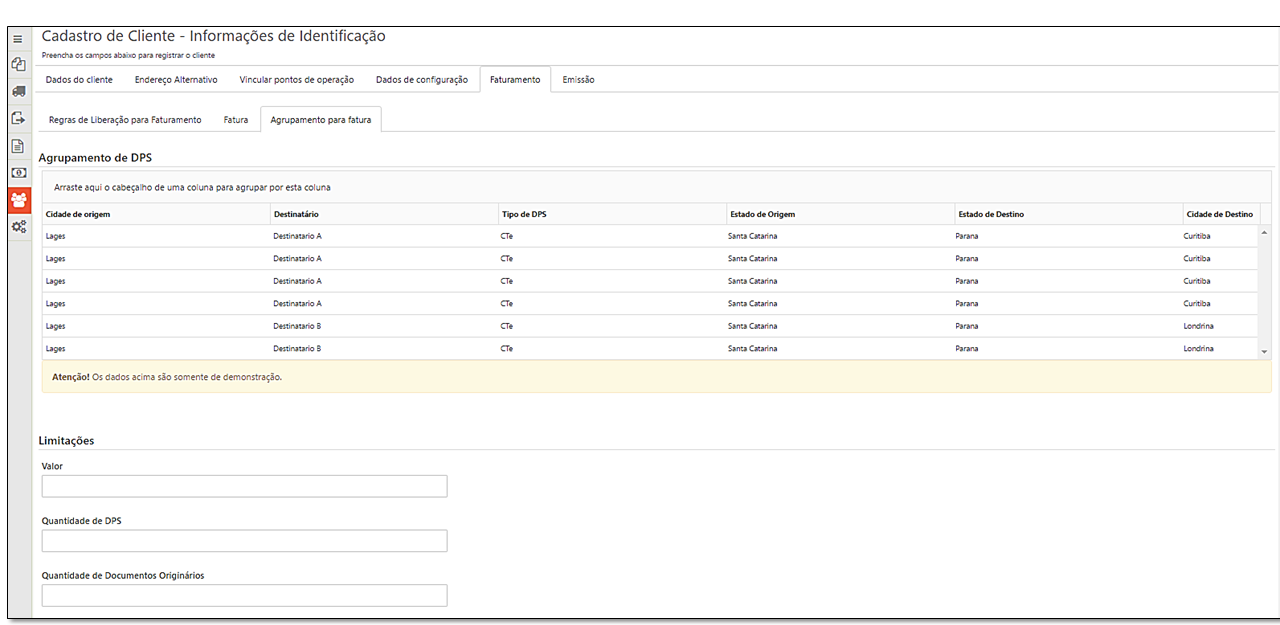
Task: Open the document page sidebar icon
Action: tap(18, 146)
